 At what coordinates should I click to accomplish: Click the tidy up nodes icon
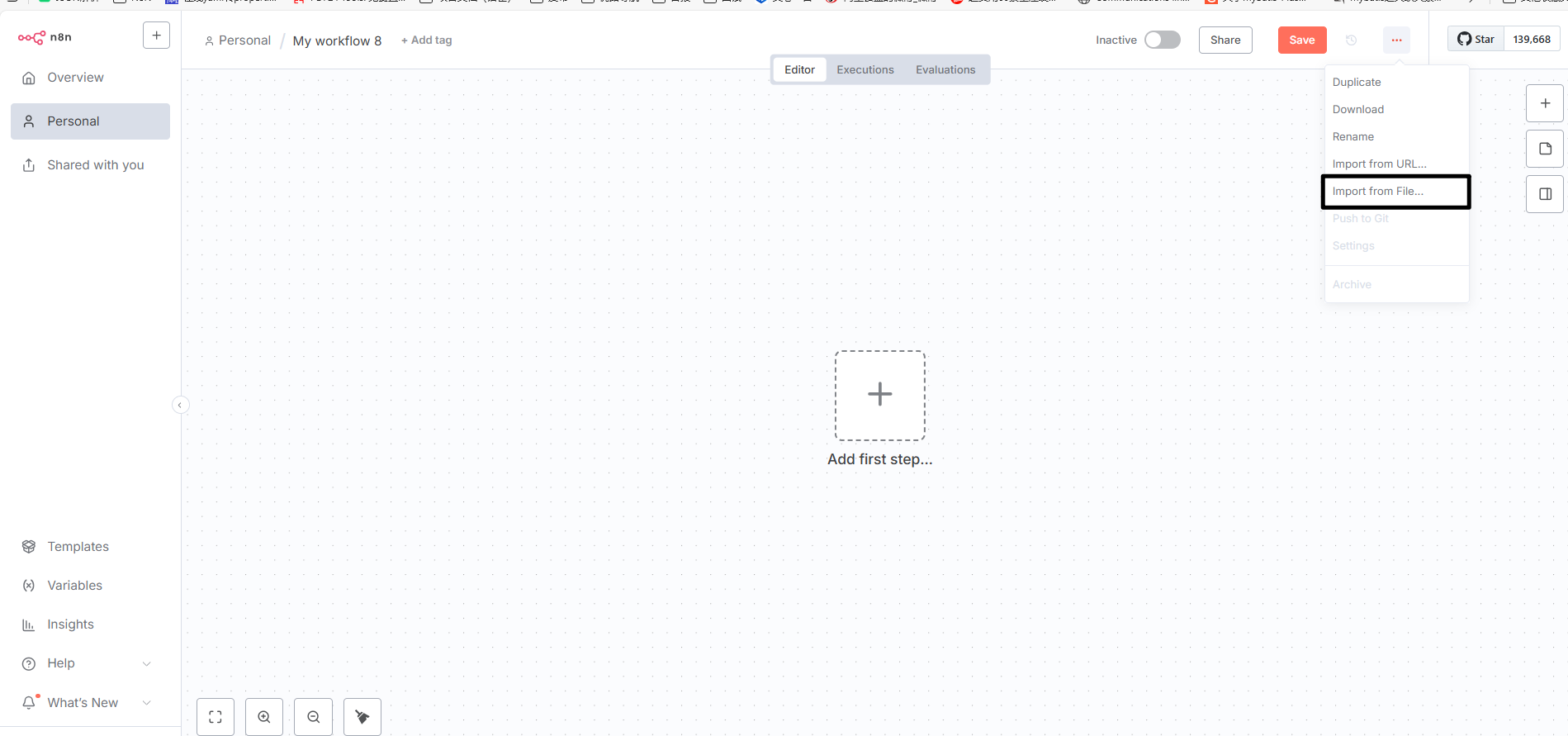point(362,717)
